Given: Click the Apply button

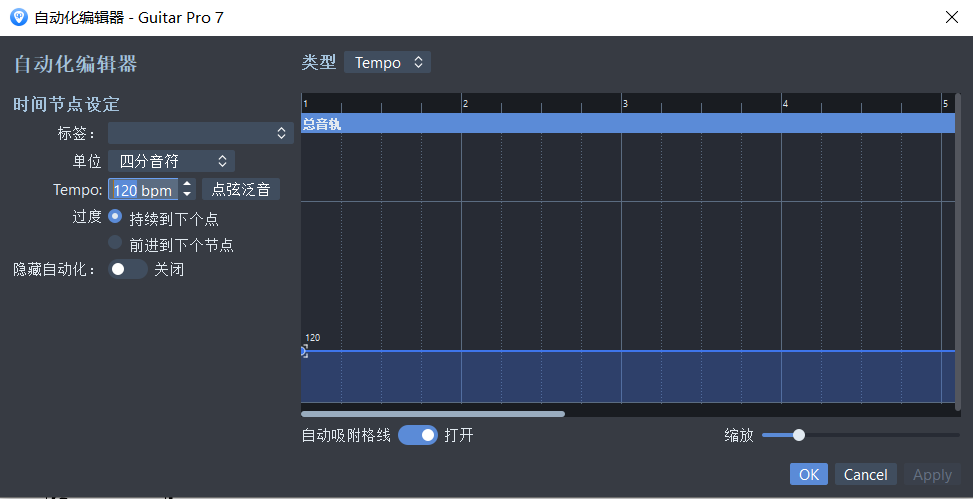Looking at the screenshot, I should click(931, 474).
